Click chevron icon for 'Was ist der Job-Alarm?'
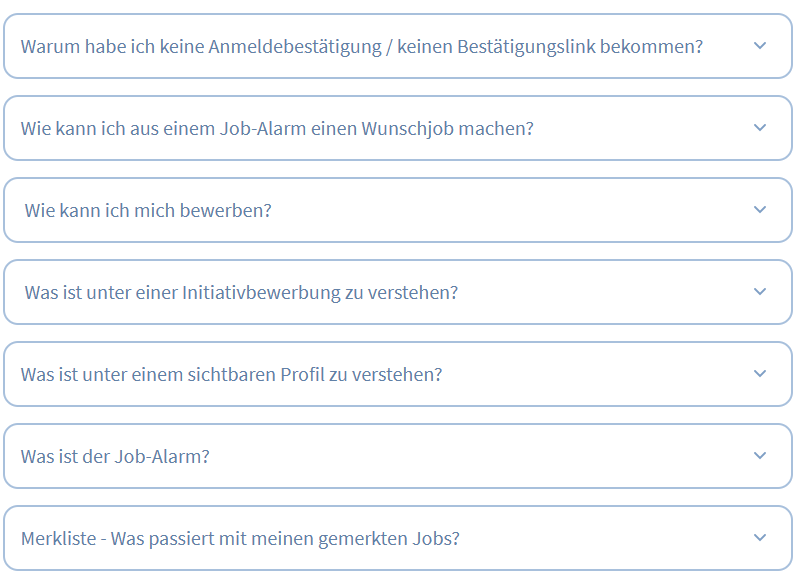The image size is (807, 581). tap(760, 456)
